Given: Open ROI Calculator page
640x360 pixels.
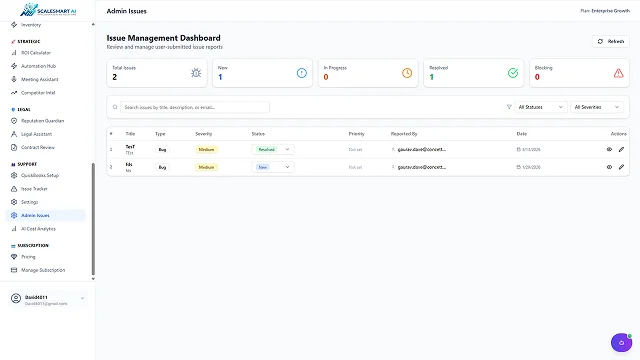Looking at the screenshot, I should [36, 53].
